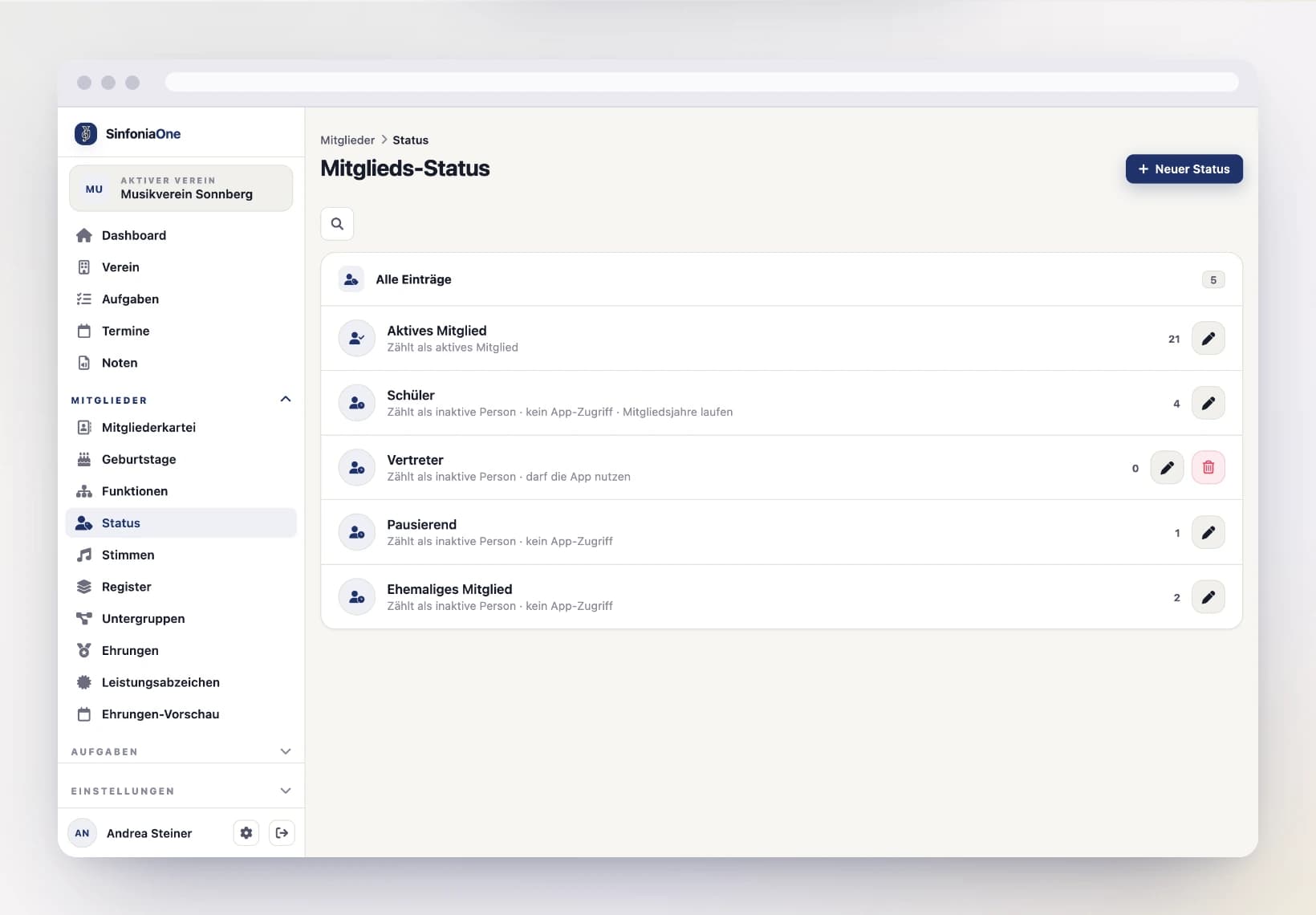This screenshot has width=1316, height=915.
Task: Click the Aktives Mitglied member count 21
Action: [1174, 339]
